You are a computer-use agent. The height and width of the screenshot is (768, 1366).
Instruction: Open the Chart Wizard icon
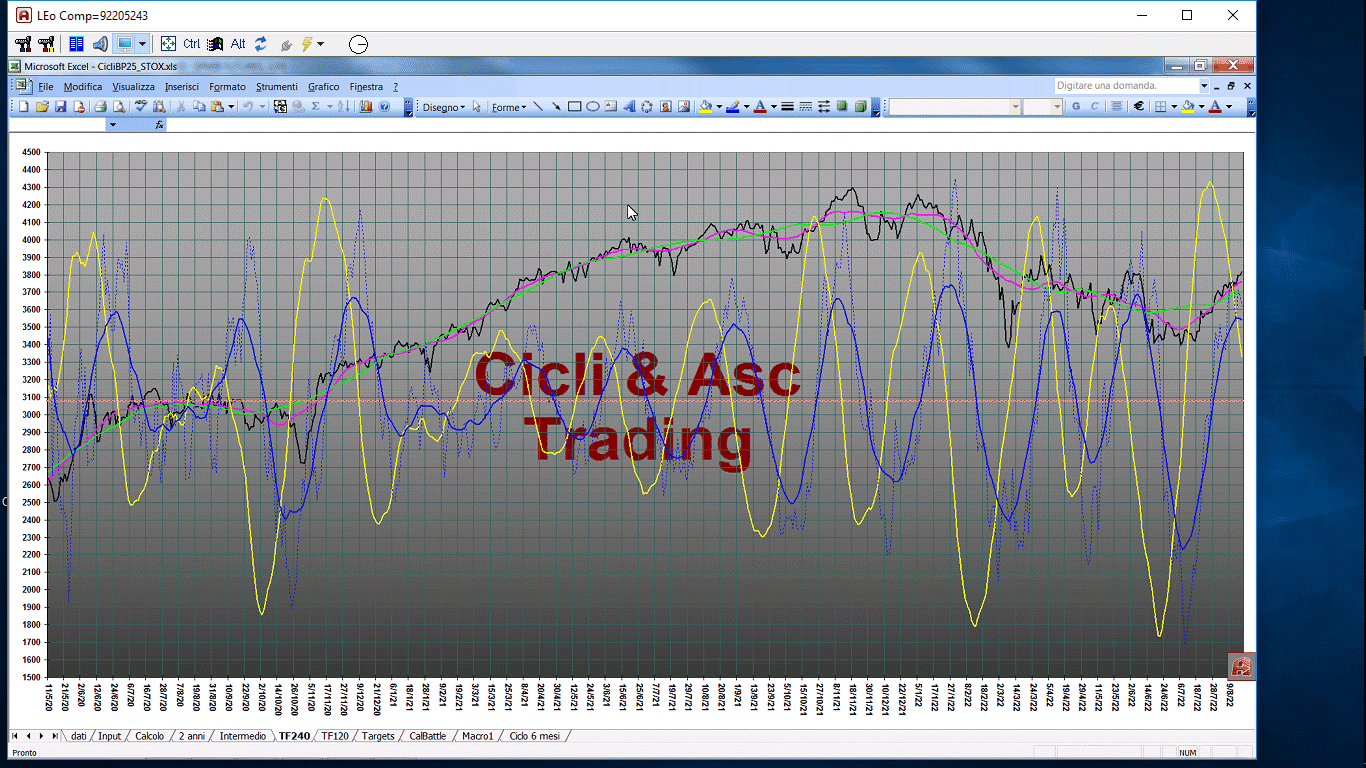coord(366,106)
